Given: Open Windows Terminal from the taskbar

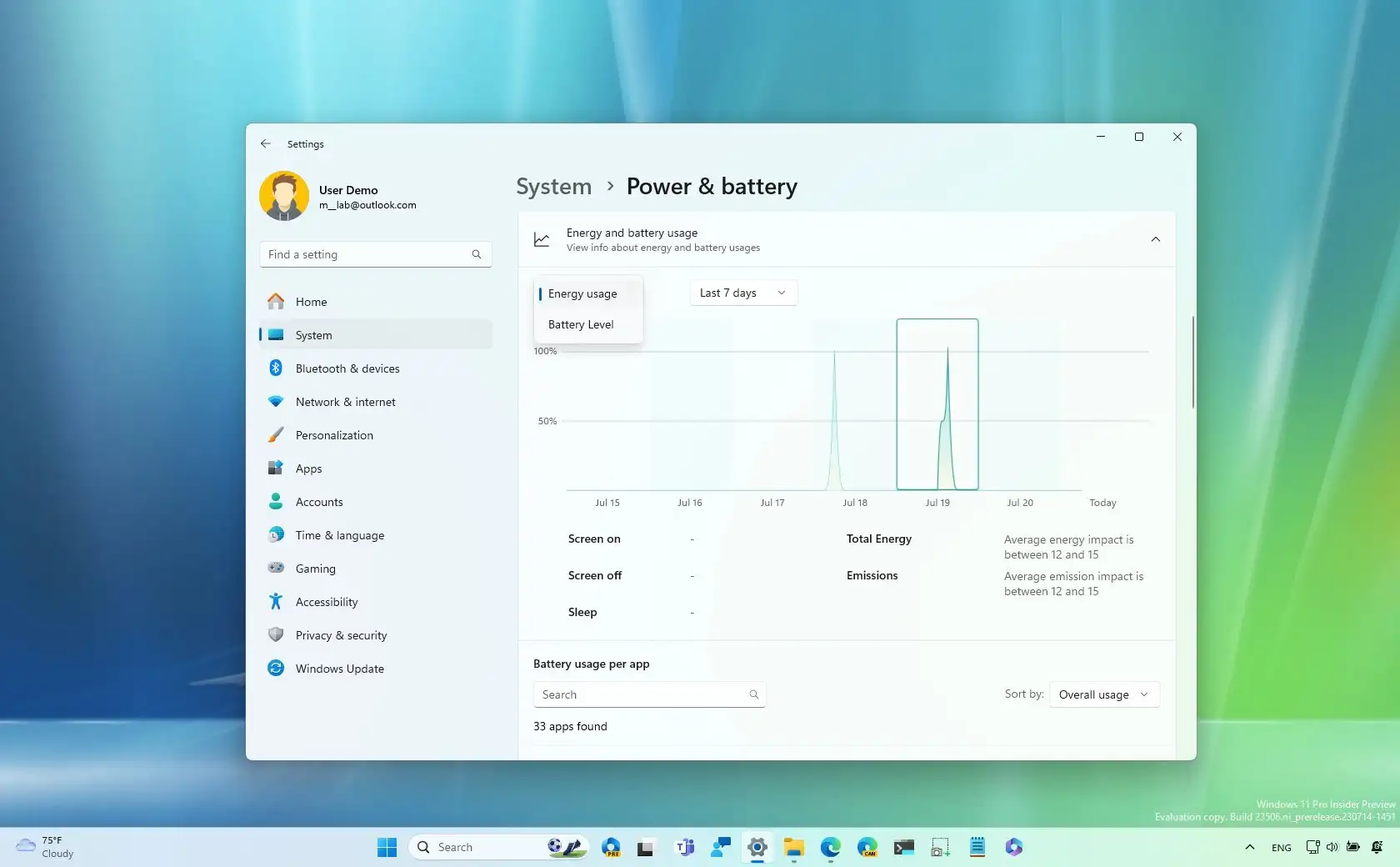Looking at the screenshot, I should click(903, 847).
